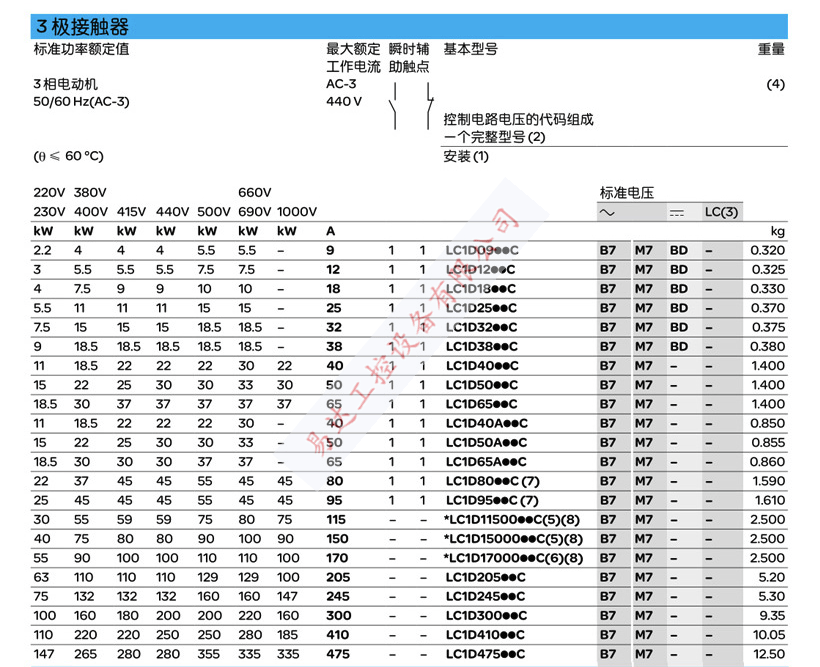Select the weight value "0.850"

(768, 424)
